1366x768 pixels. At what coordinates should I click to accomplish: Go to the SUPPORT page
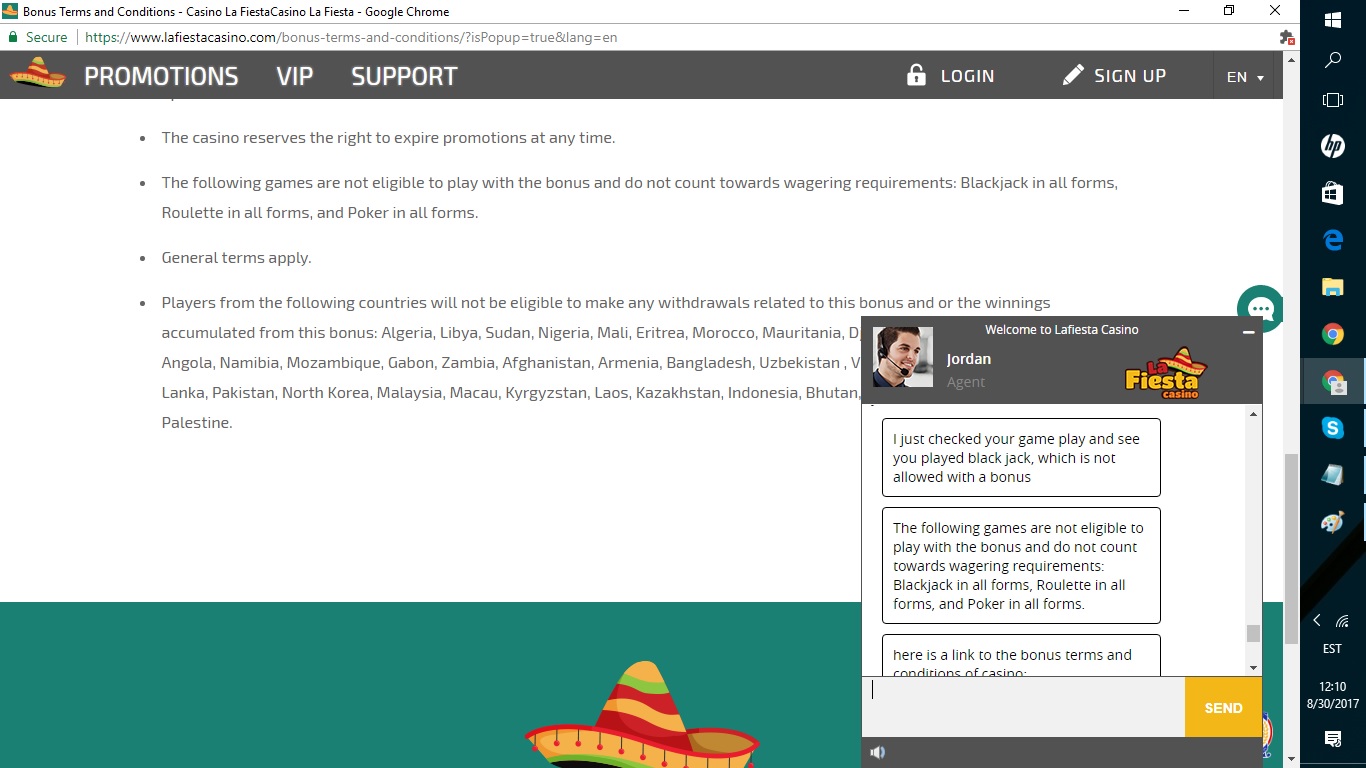(404, 76)
